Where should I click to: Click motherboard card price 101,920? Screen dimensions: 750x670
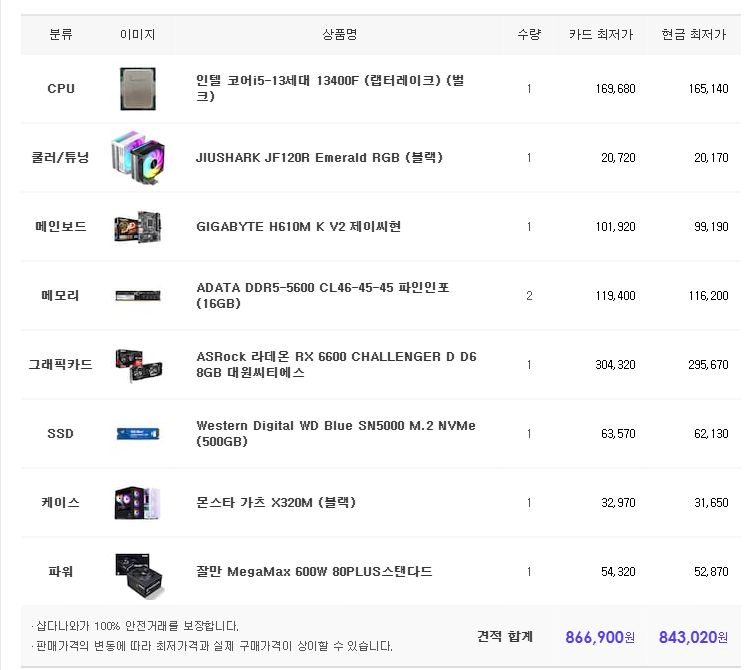pos(615,226)
